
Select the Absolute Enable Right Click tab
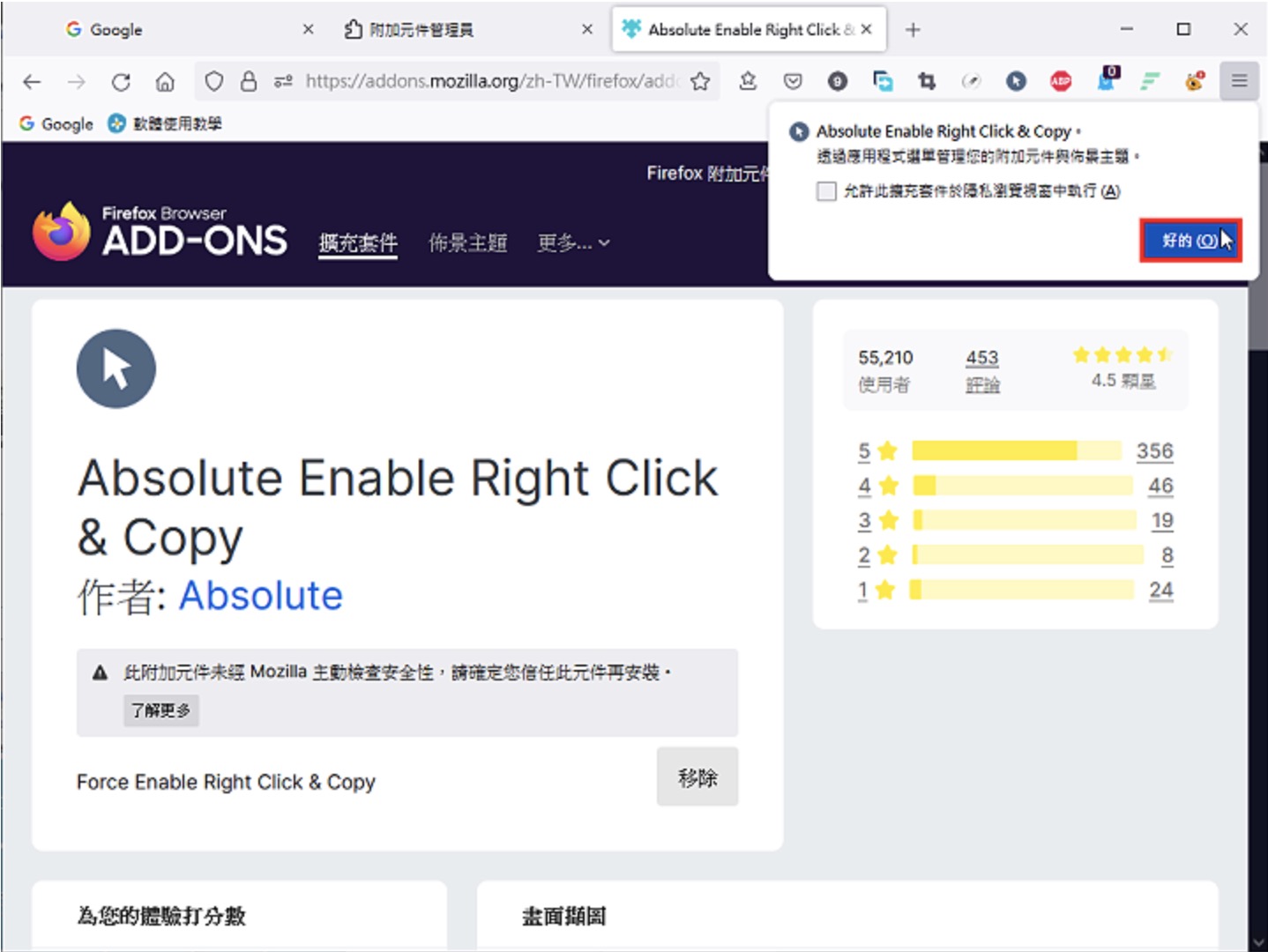749,30
